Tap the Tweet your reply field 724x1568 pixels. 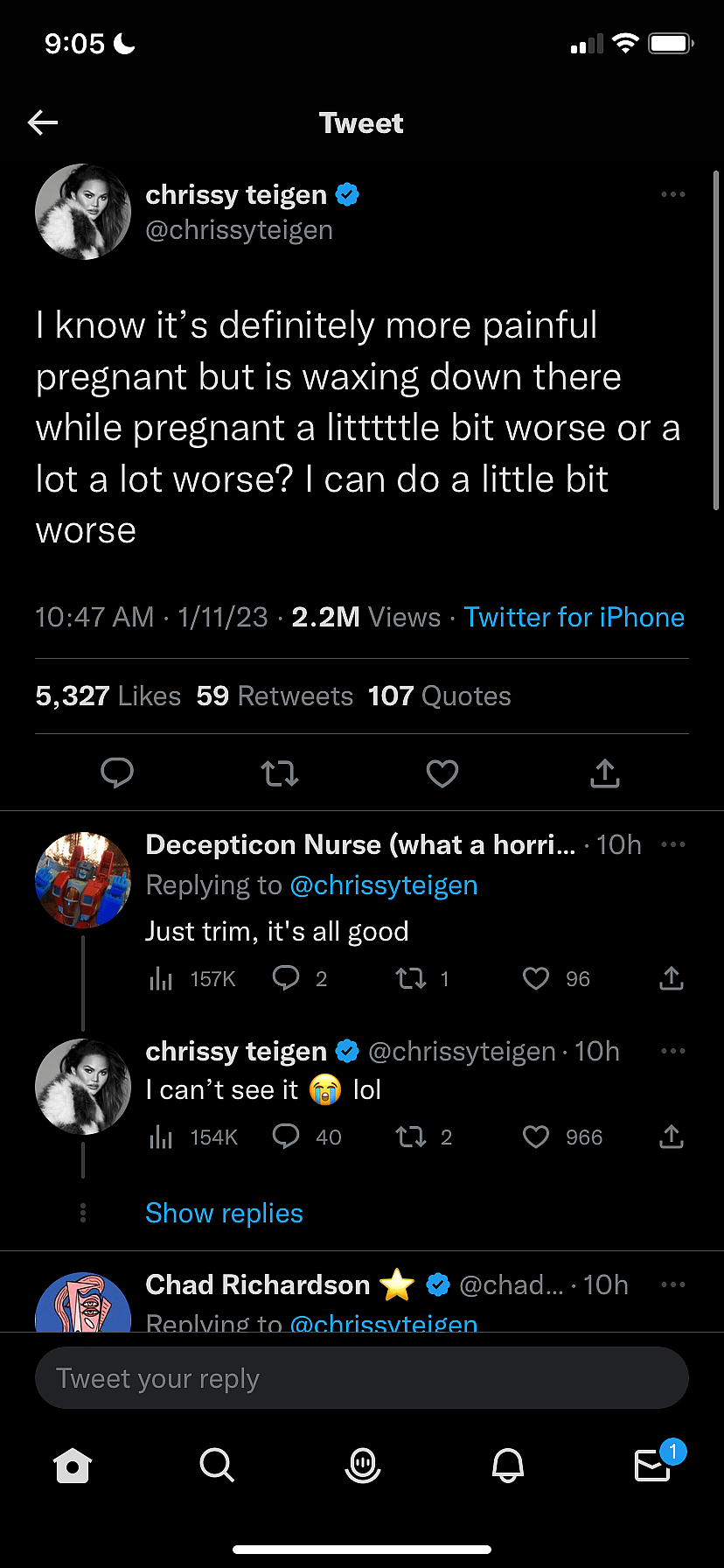[x=362, y=1378]
